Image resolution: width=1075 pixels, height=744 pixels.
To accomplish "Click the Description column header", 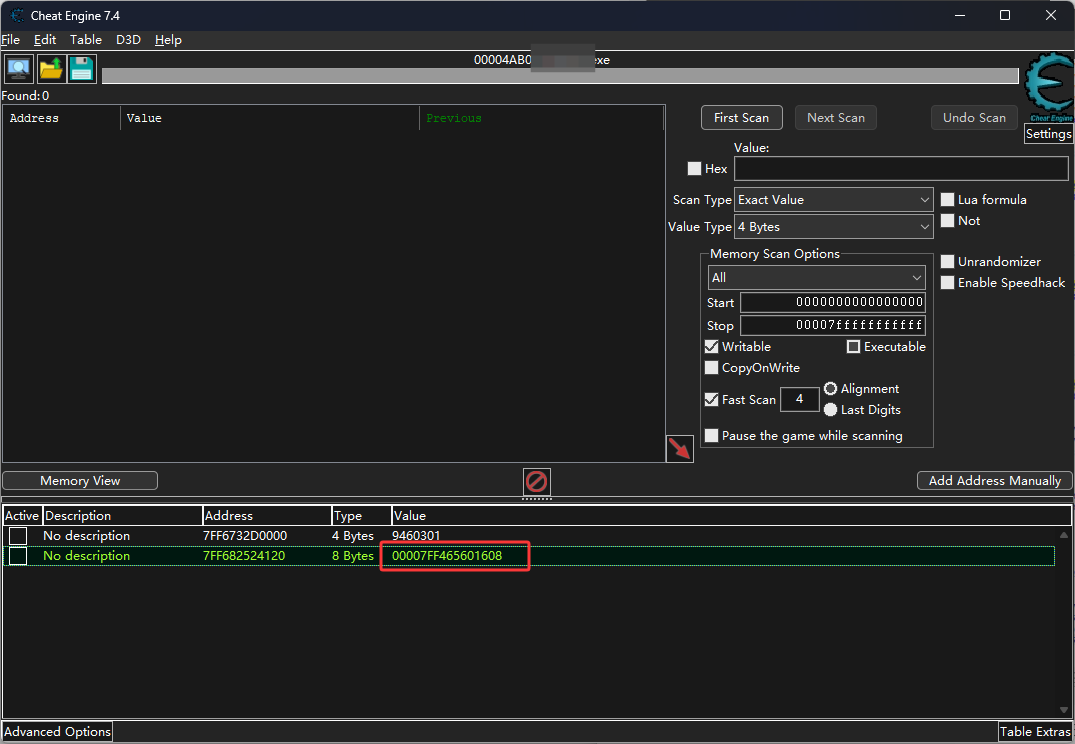I will [x=123, y=516].
